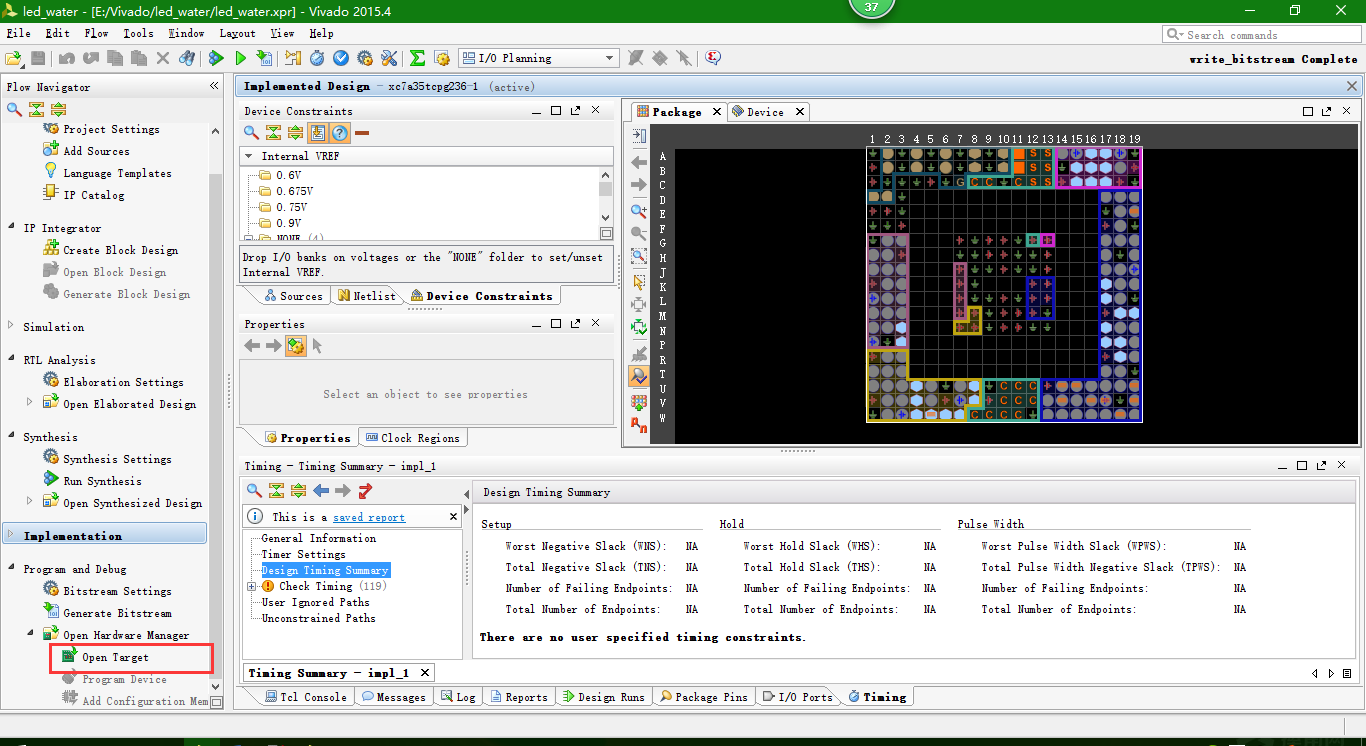Close the Timing Summary - impl_1 tab

point(424,673)
